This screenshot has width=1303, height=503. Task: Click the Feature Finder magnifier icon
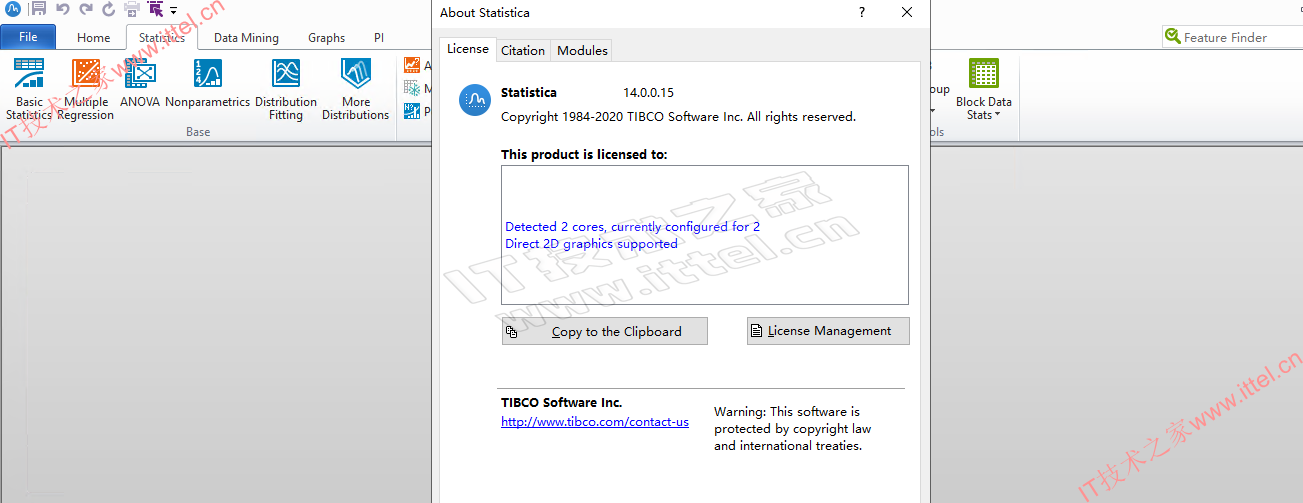[1173, 37]
